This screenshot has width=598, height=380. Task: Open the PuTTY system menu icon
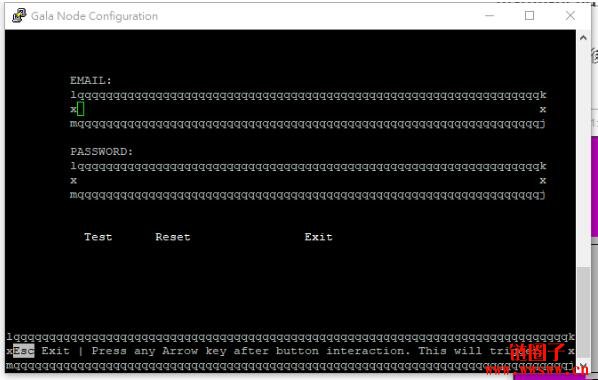point(18,16)
